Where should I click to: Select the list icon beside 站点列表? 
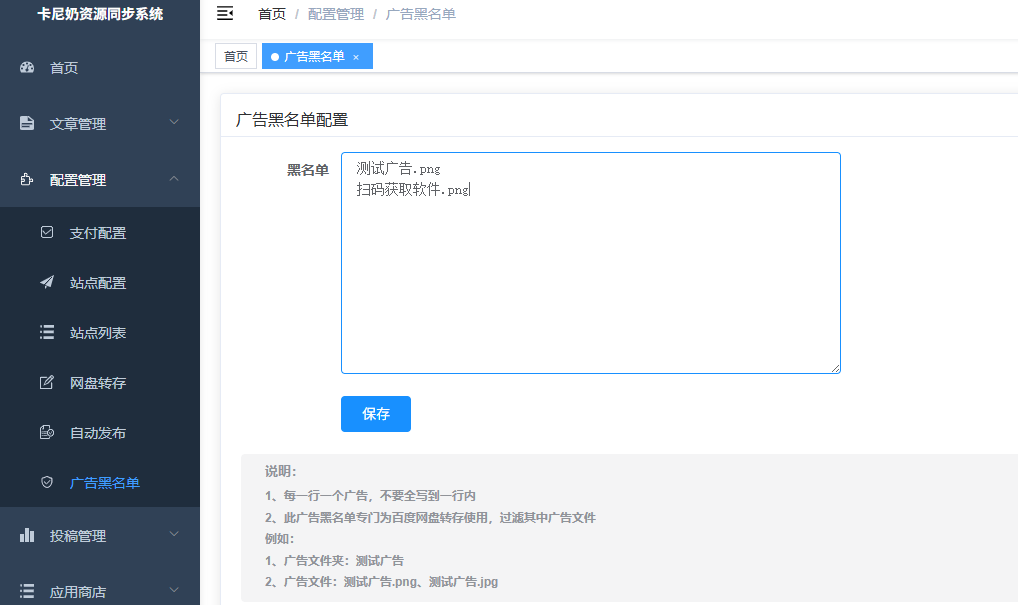[x=46, y=332]
